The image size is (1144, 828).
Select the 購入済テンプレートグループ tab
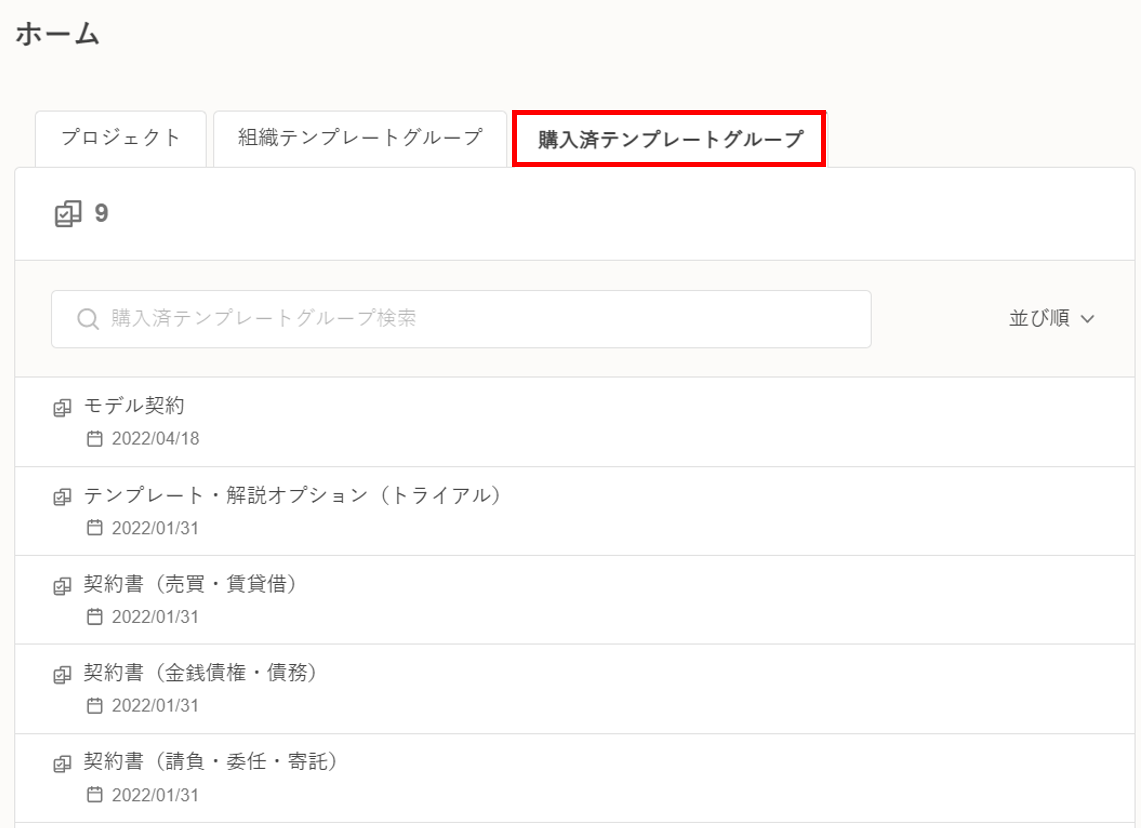(669, 139)
